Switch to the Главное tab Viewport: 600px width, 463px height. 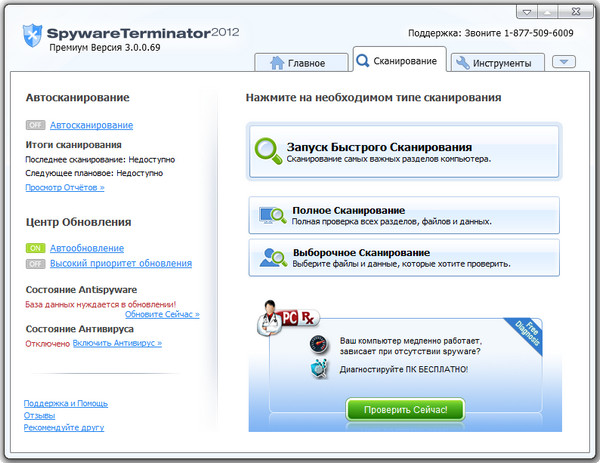point(297,63)
